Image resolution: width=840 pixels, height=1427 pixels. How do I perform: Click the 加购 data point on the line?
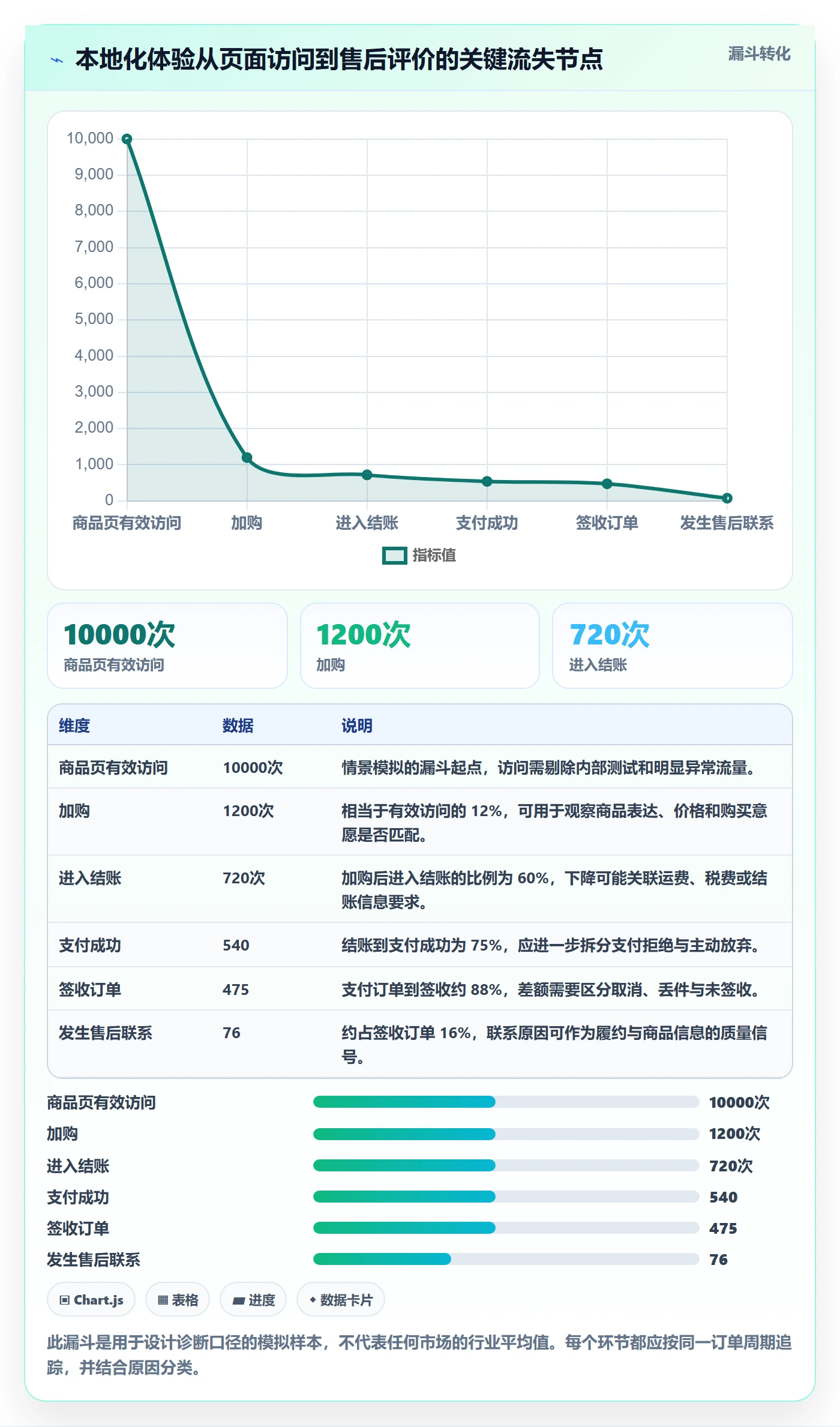(247, 458)
